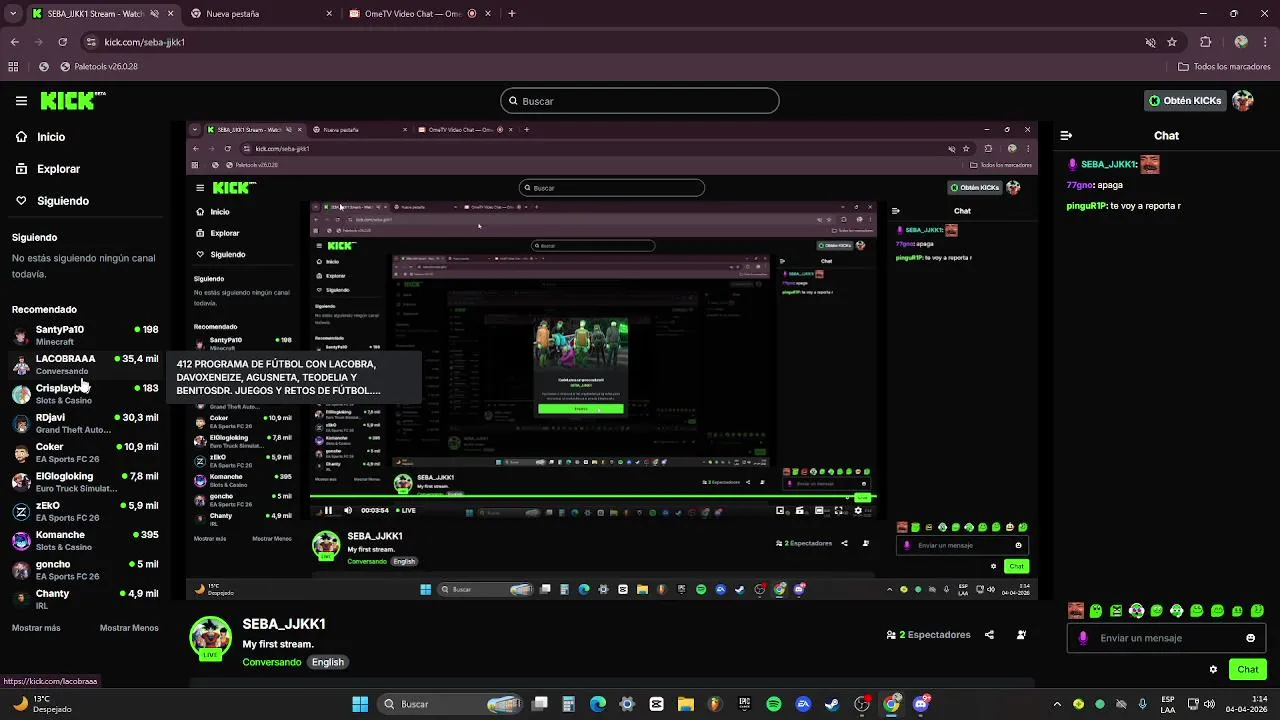The image size is (1280, 720).
Task: Click the share stream icon
Action: tap(989, 635)
